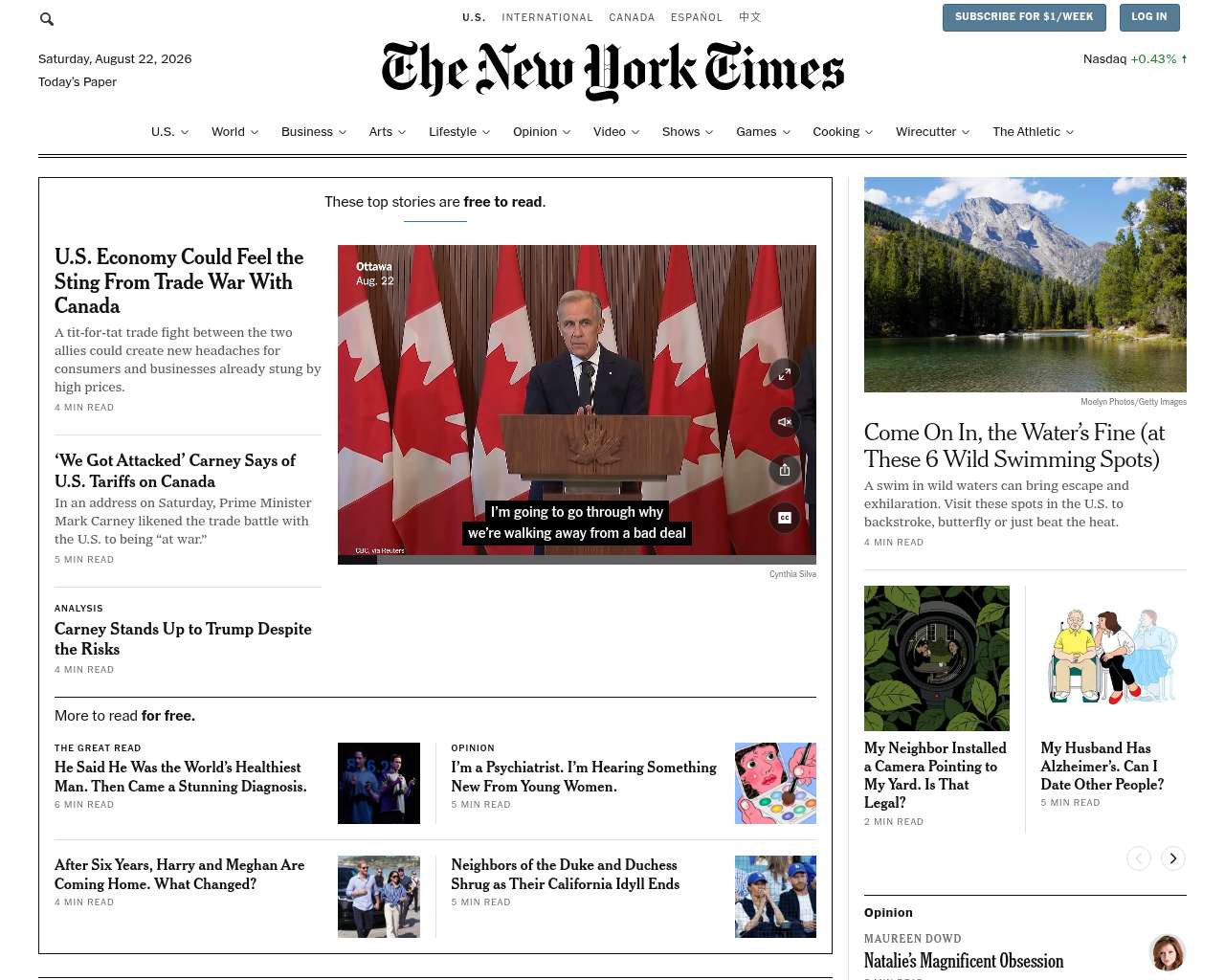Switch to the U.S. edition

coord(474,17)
